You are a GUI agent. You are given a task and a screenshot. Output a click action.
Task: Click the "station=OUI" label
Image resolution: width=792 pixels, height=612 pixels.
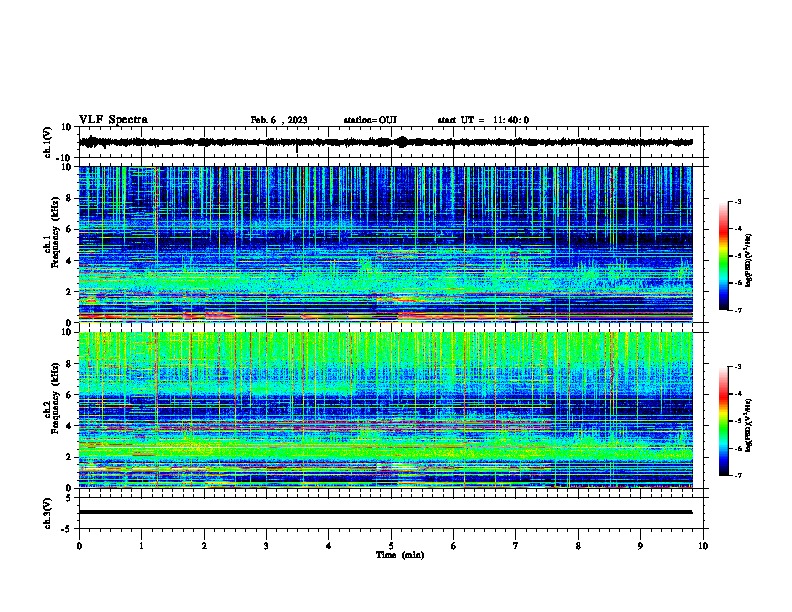(x=370, y=120)
